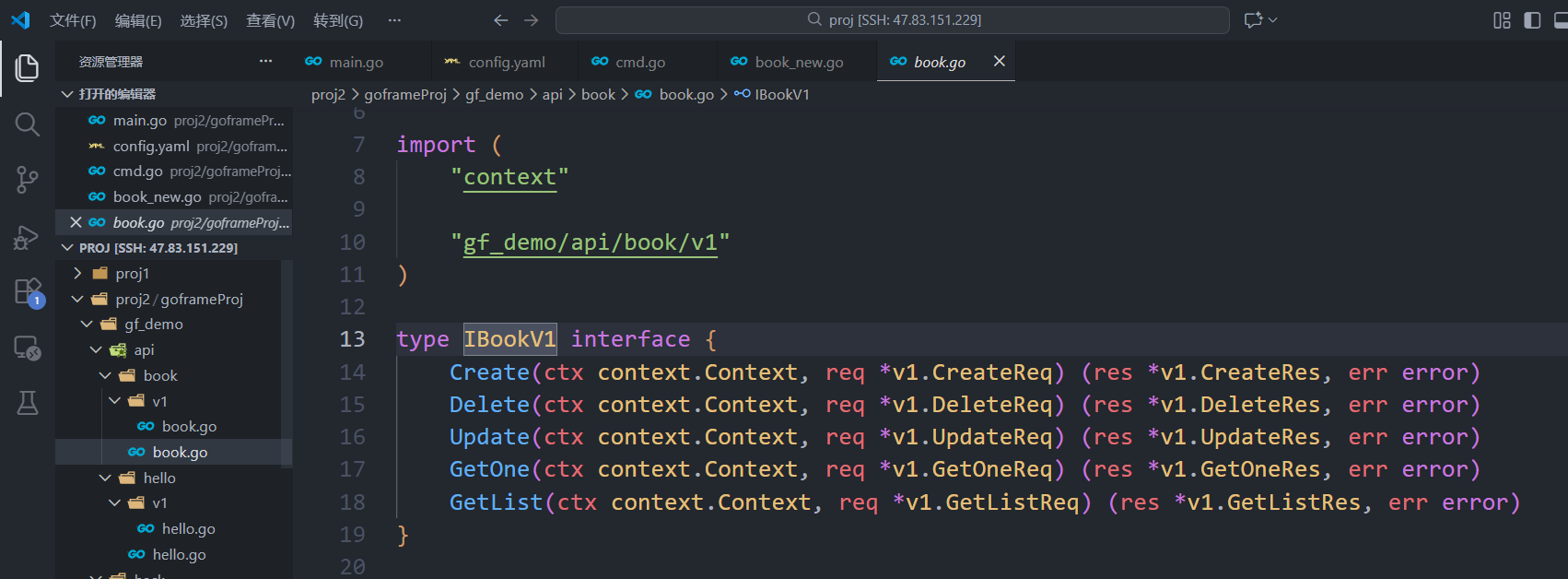Click goframeProj in the breadcrumb
1568x579 pixels.
pyautogui.click(x=405, y=94)
